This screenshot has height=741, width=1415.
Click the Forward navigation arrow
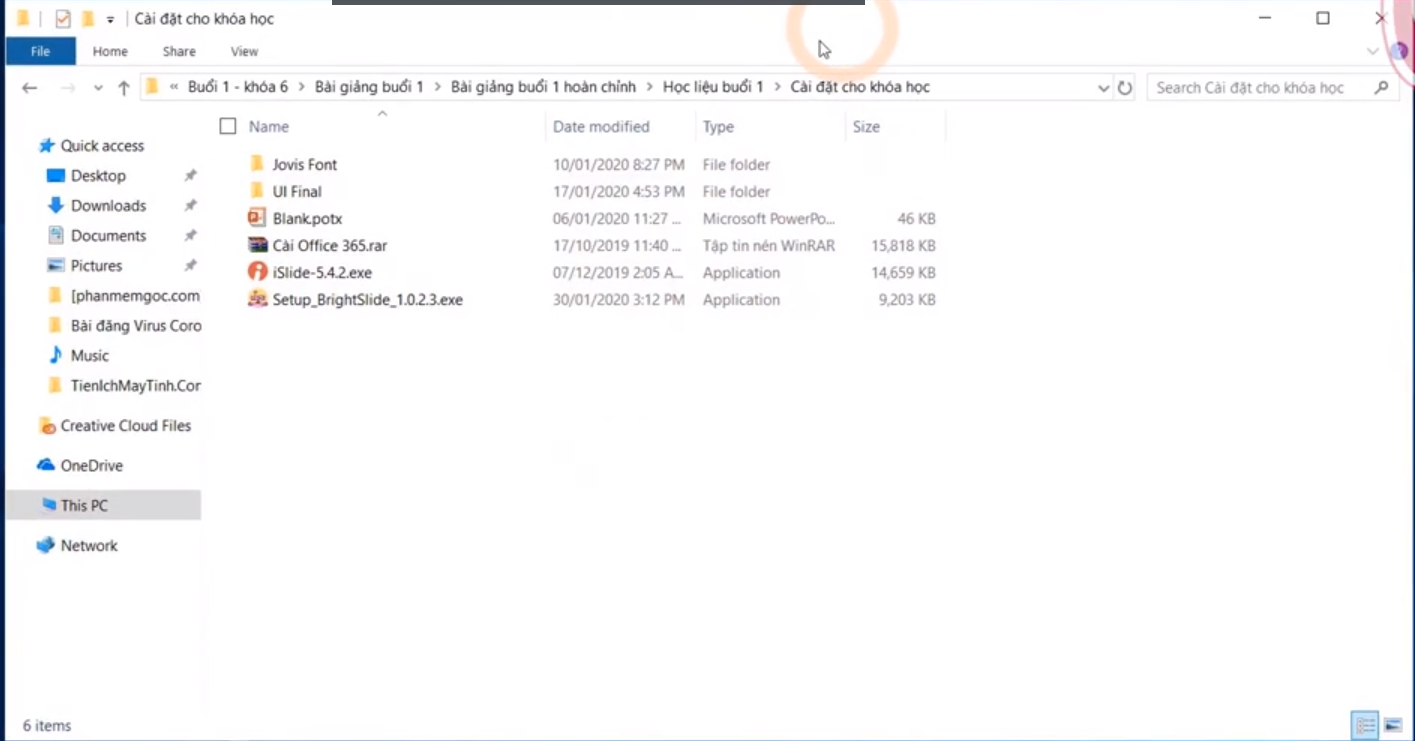68,88
